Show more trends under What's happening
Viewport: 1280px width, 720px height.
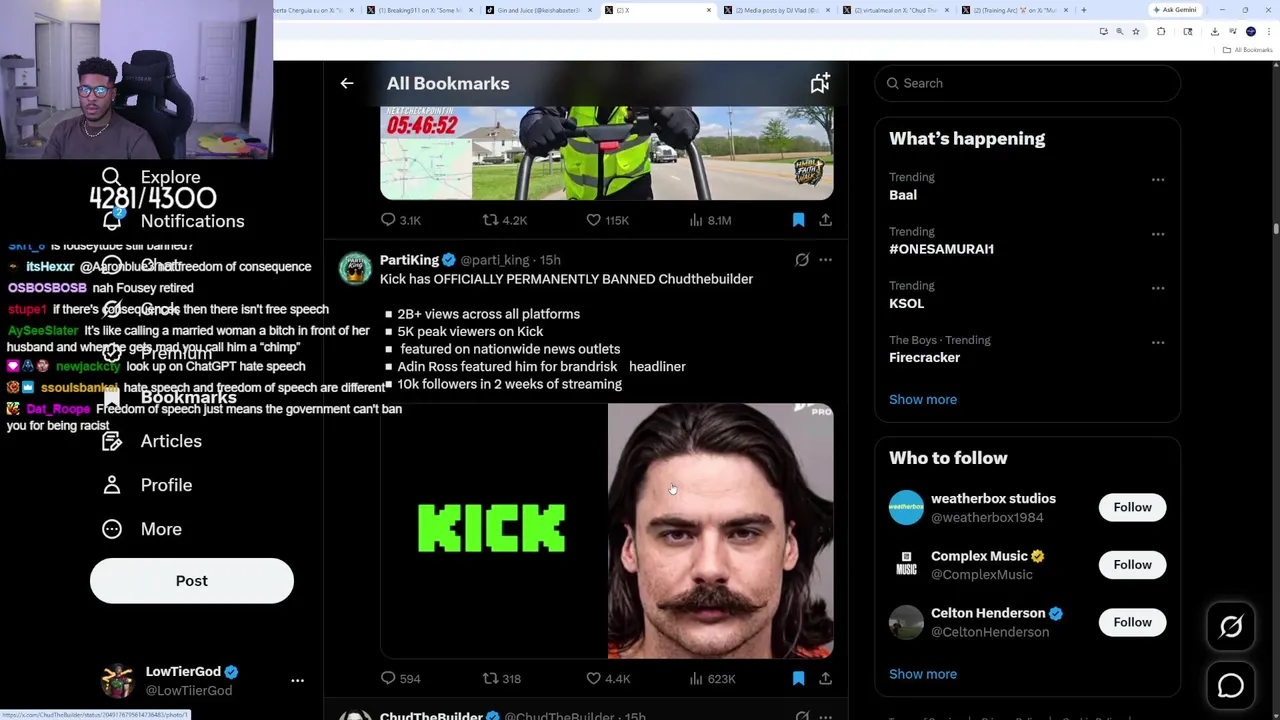923,400
